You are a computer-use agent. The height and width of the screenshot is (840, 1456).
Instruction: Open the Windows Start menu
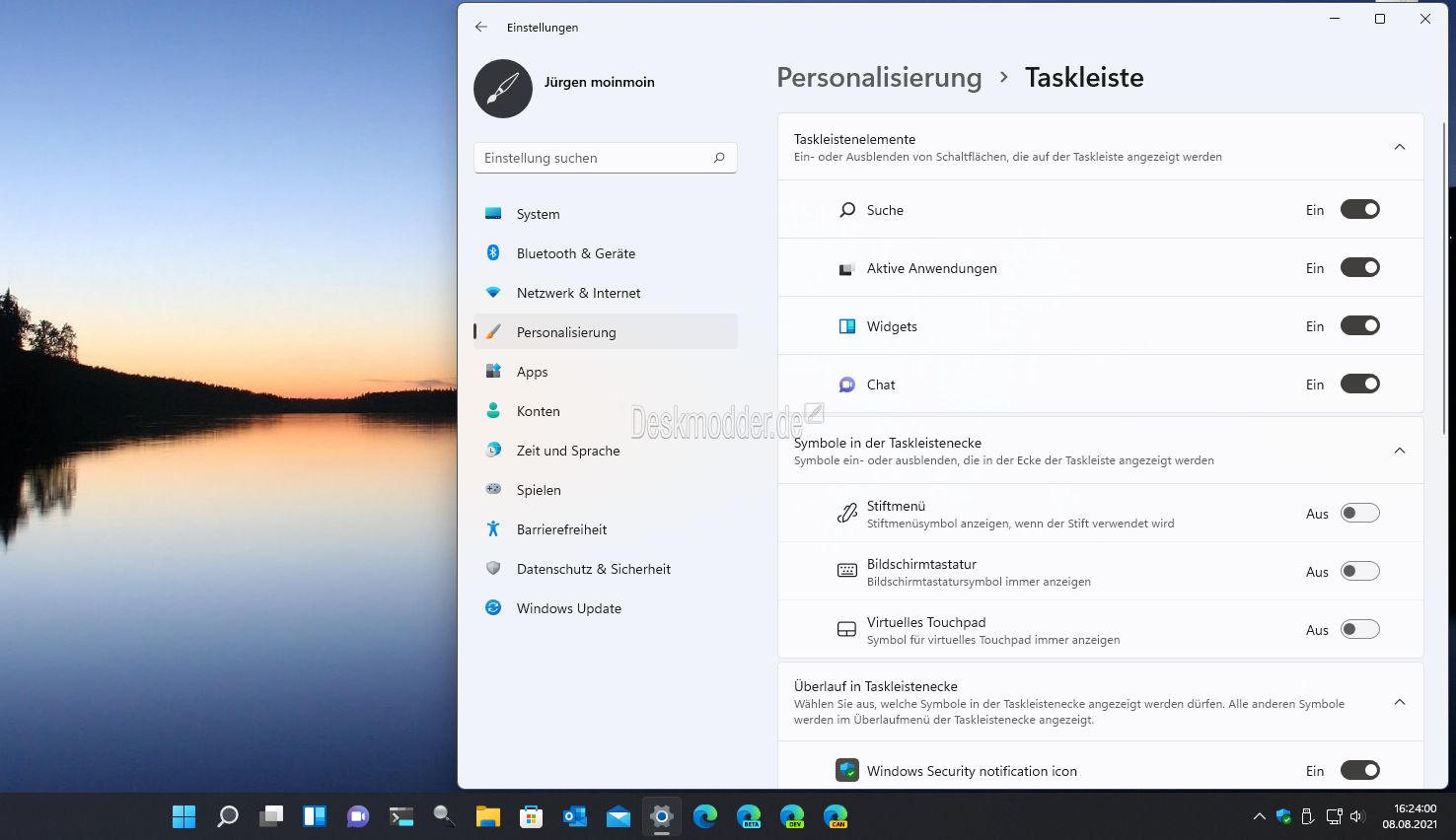[x=183, y=816]
